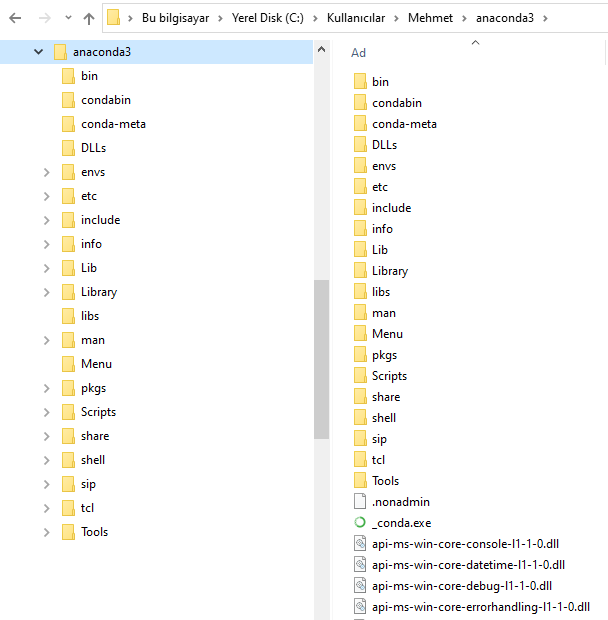Screen dimensions: 608x620
Task: Expand the etc node in tree
Action: click(47, 196)
